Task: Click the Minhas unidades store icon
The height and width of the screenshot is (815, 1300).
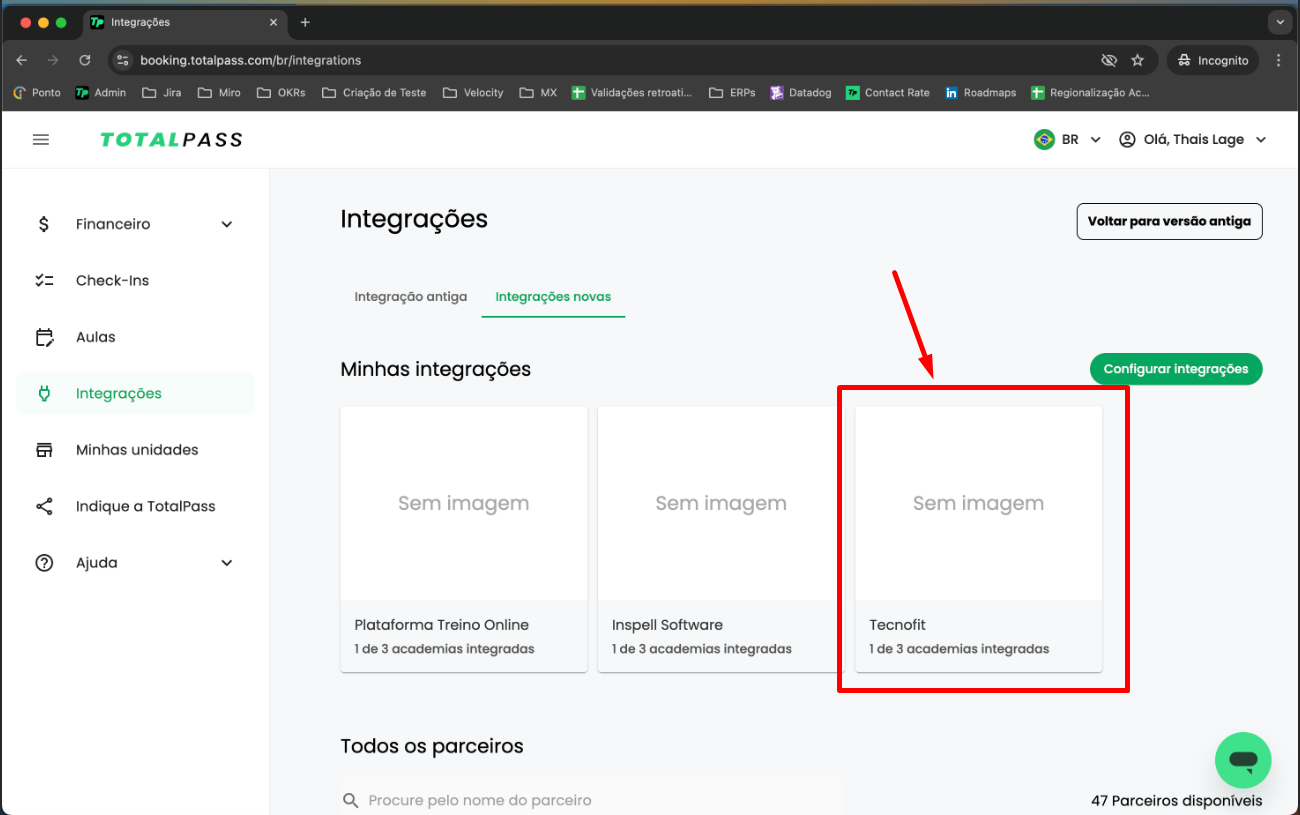Action: click(44, 450)
